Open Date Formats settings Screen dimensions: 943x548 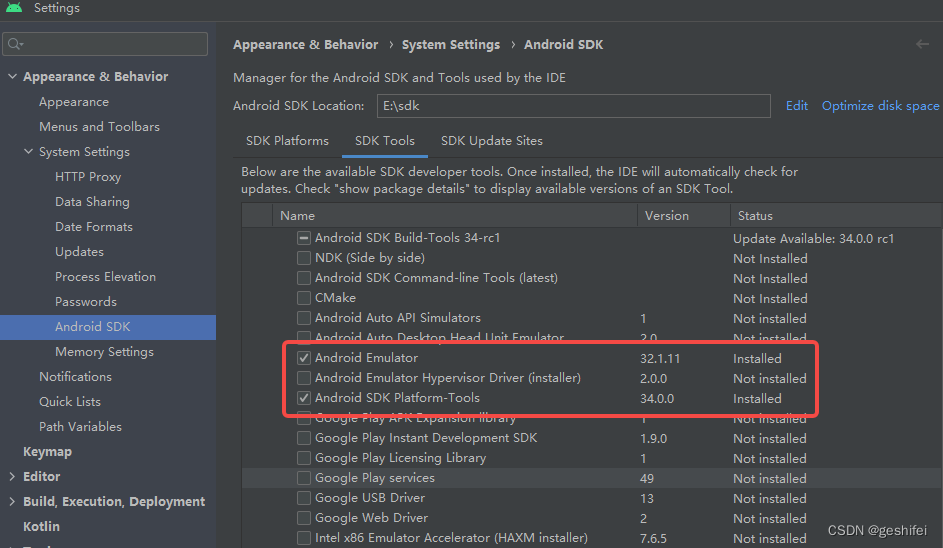tap(94, 227)
